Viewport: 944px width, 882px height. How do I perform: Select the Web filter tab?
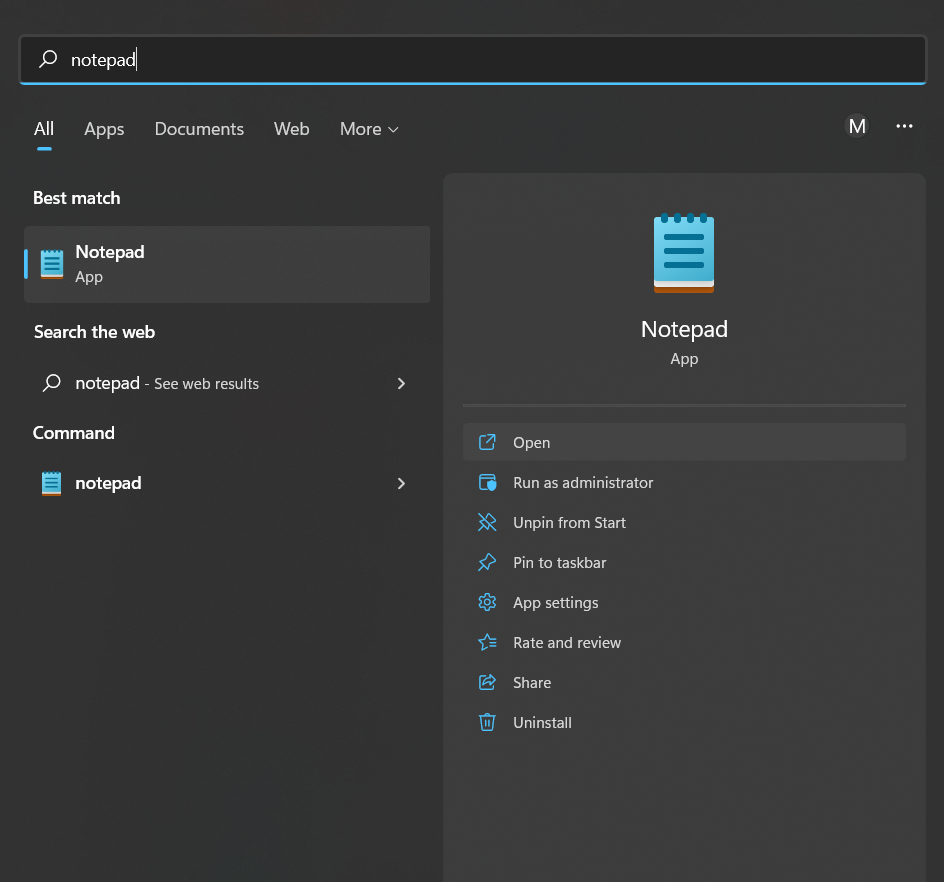pyautogui.click(x=291, y=129)
